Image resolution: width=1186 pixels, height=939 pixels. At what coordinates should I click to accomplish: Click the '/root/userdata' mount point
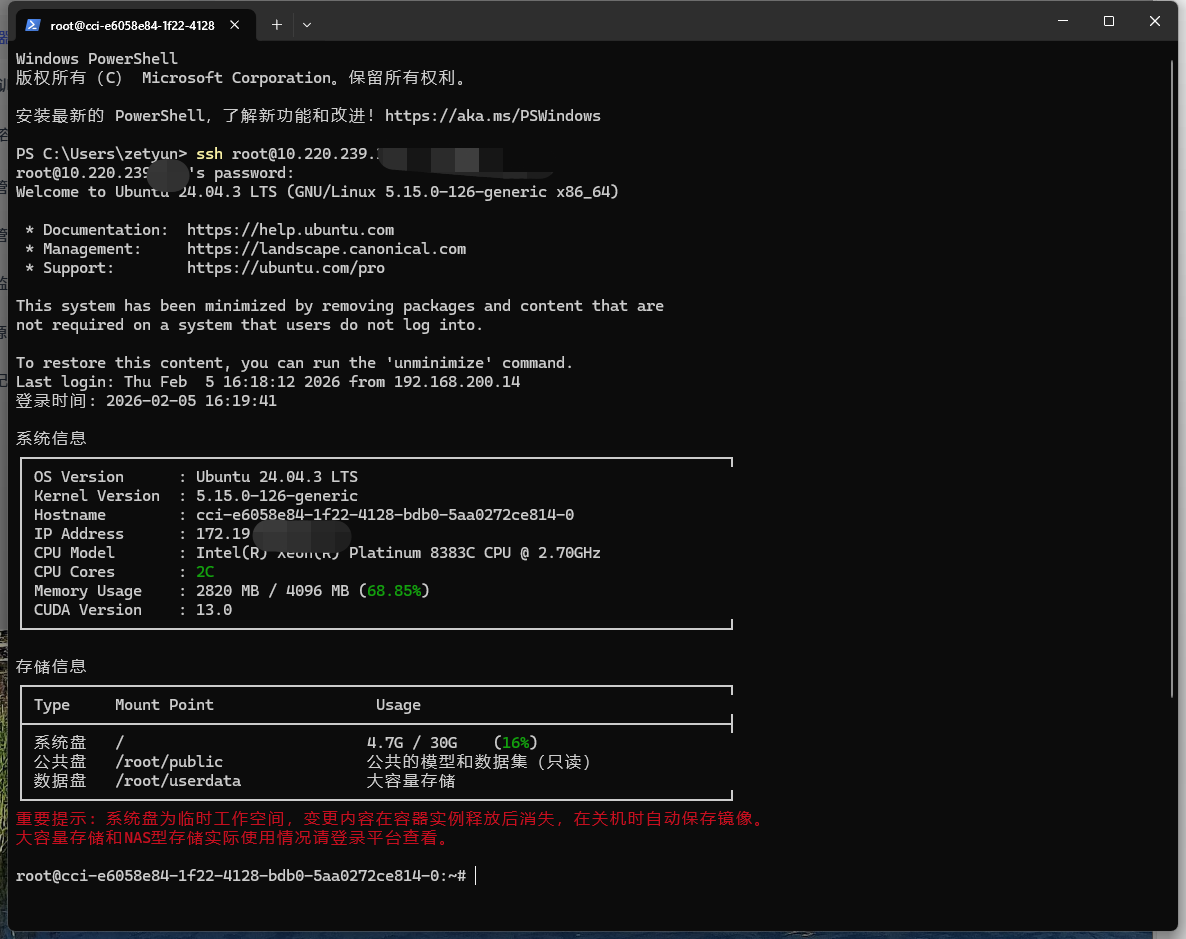[178, 781]
